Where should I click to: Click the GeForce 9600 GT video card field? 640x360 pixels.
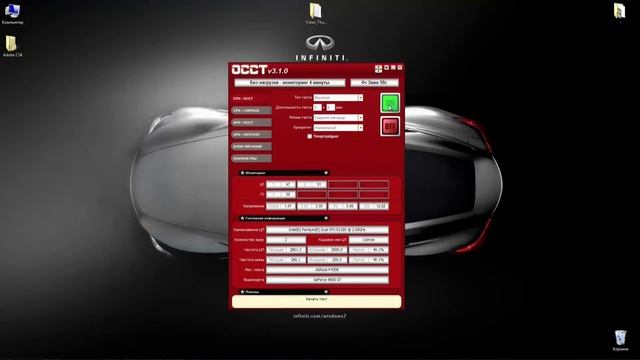[x=327, y=280]
